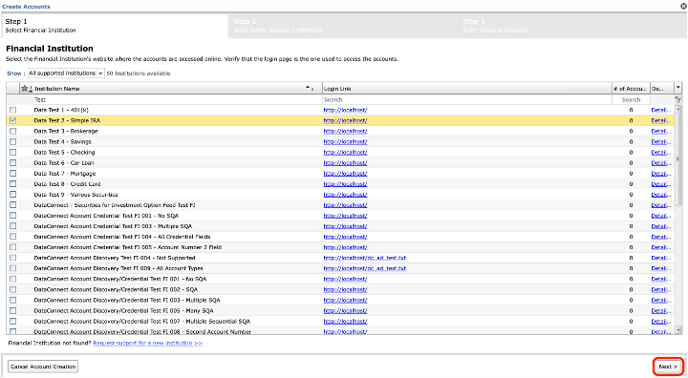688x378 pixels.
Task: Check the Data Test 1 - 401(k) checkbox
Action: [13, 110]
